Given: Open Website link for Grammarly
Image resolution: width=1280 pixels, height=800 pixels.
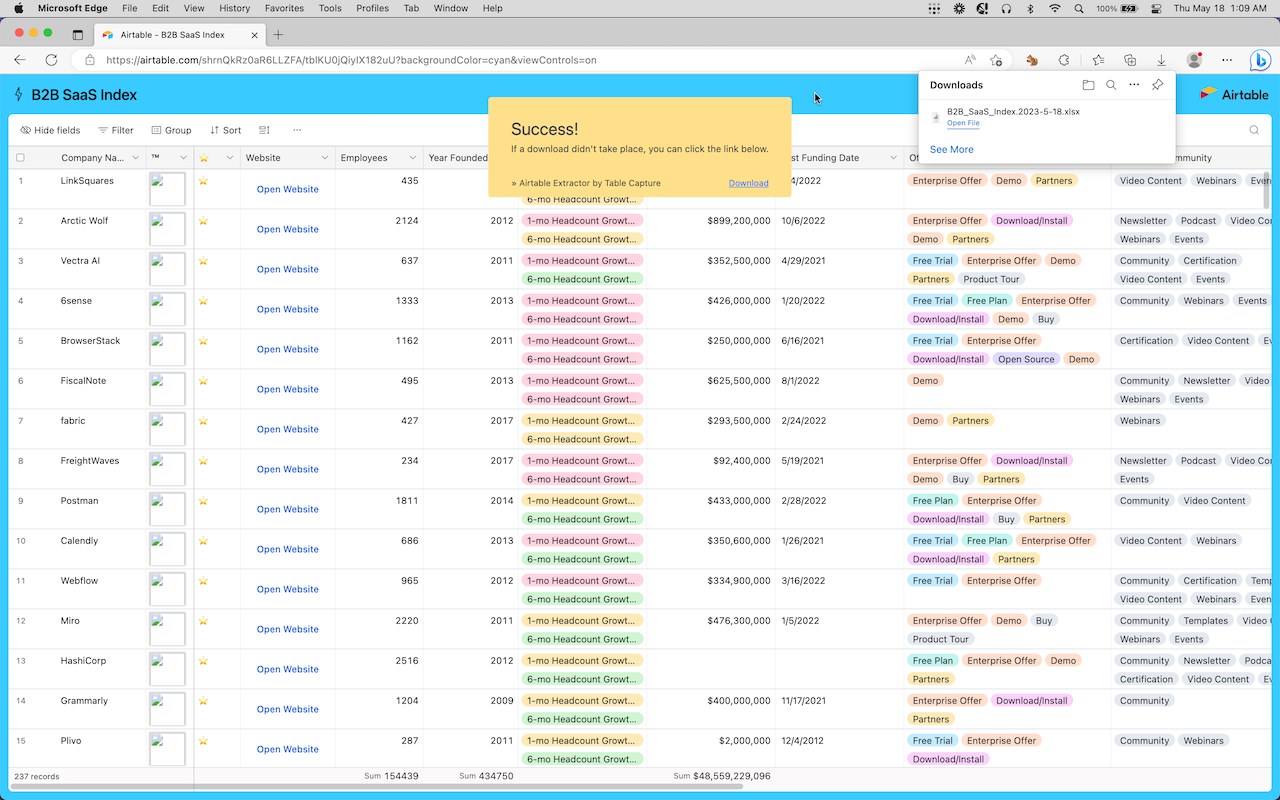Looking at the screenshot, I should pos(288,709).
